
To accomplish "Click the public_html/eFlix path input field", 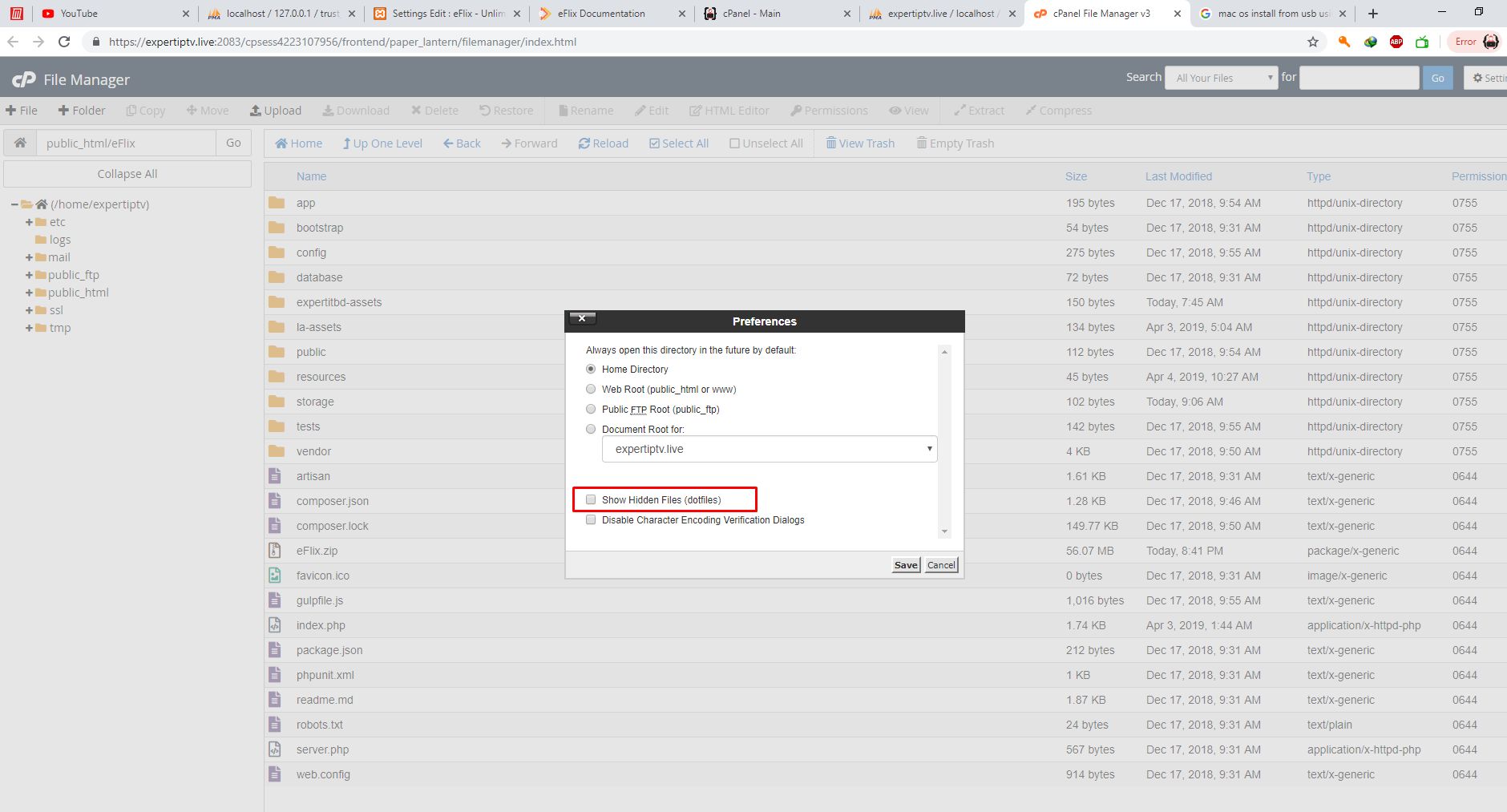I will 126,143.
